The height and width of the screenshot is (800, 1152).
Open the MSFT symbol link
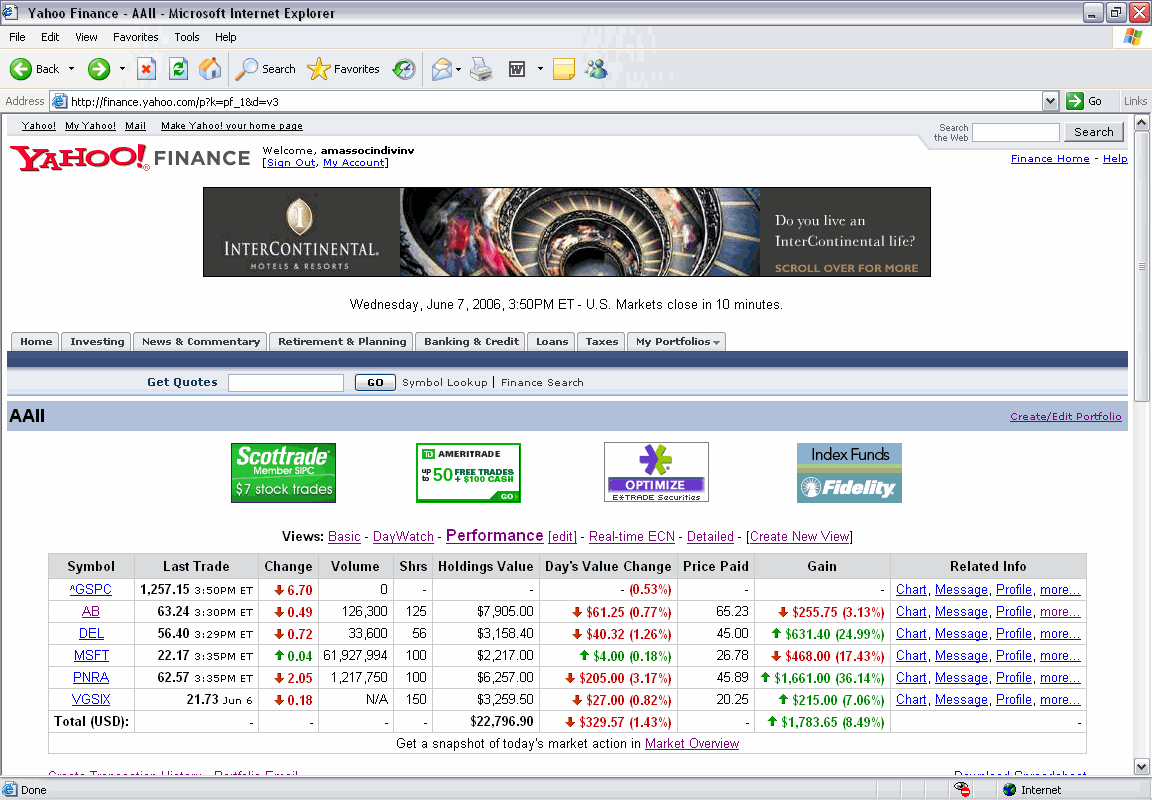pos(91,656)
